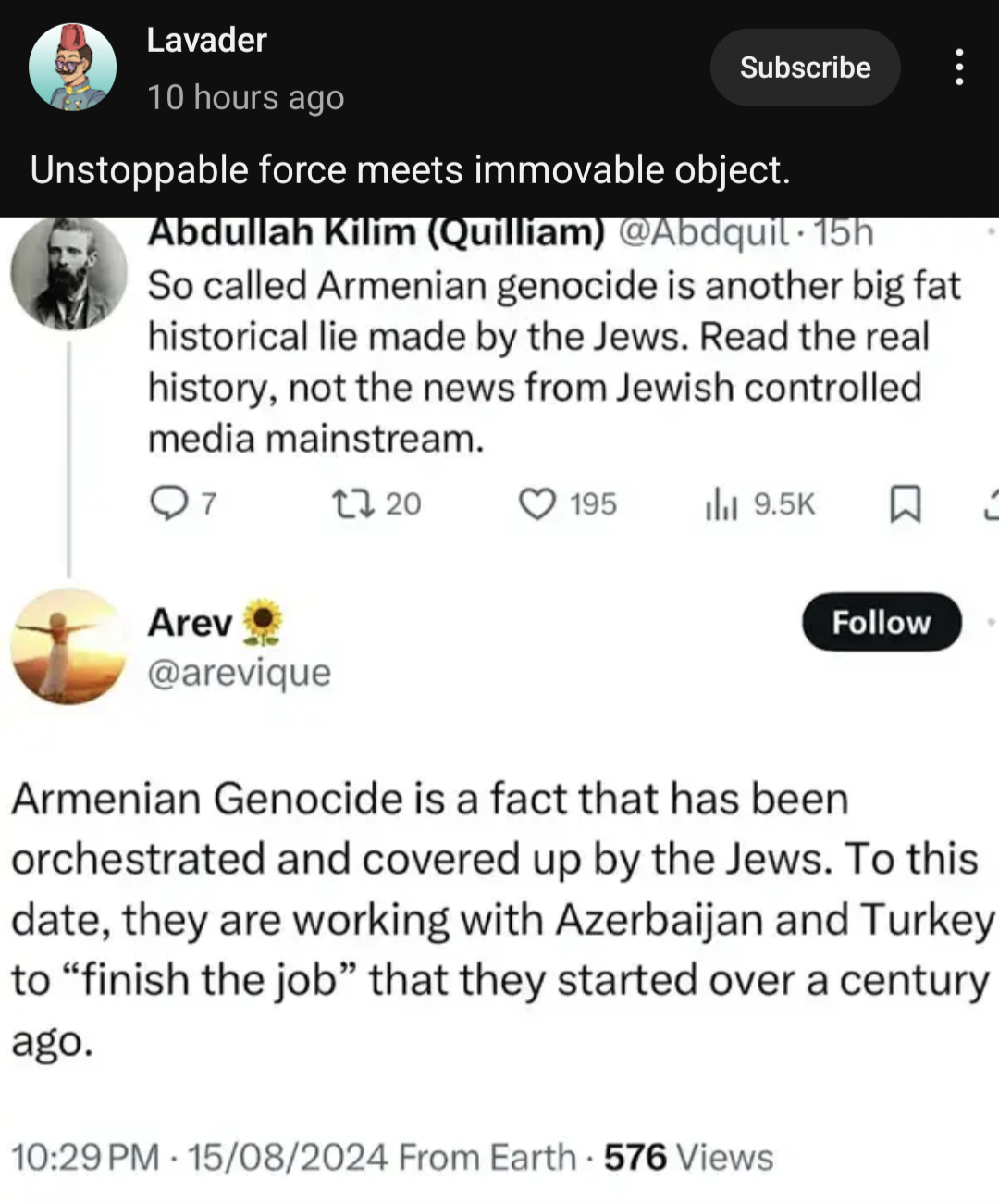The image size is (999, 1204).
Task: Bookmark the tweet by @Abdquil
Action: pos(904,504)
